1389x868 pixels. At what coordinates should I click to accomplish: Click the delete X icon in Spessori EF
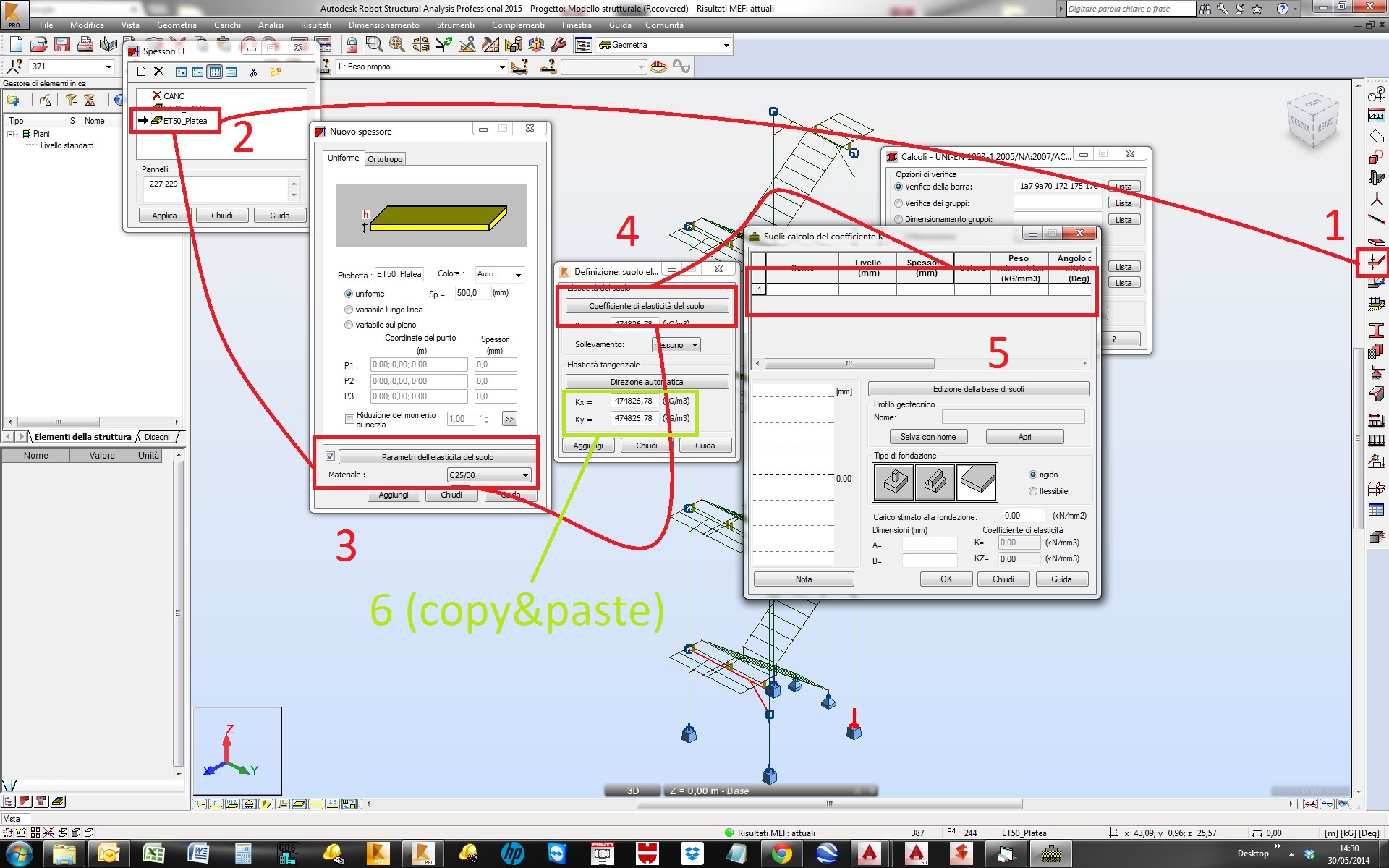(158, 72)
